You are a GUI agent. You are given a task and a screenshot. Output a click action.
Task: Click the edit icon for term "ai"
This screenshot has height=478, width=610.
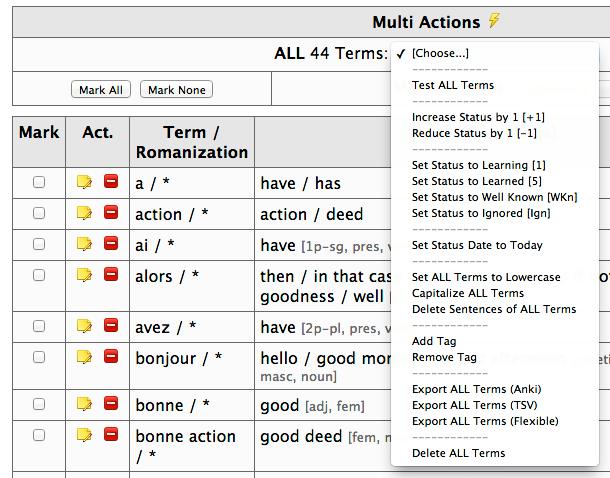click(x=85, y=243)
